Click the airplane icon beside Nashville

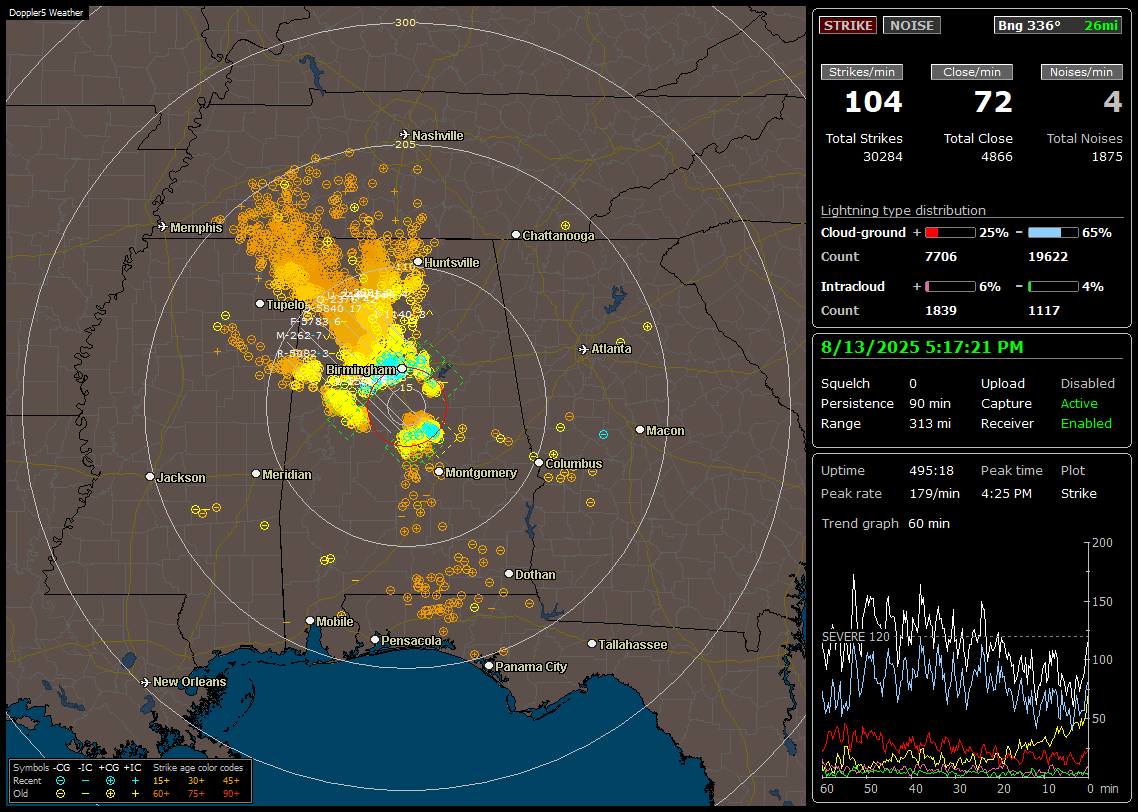[x=404, y=135]
